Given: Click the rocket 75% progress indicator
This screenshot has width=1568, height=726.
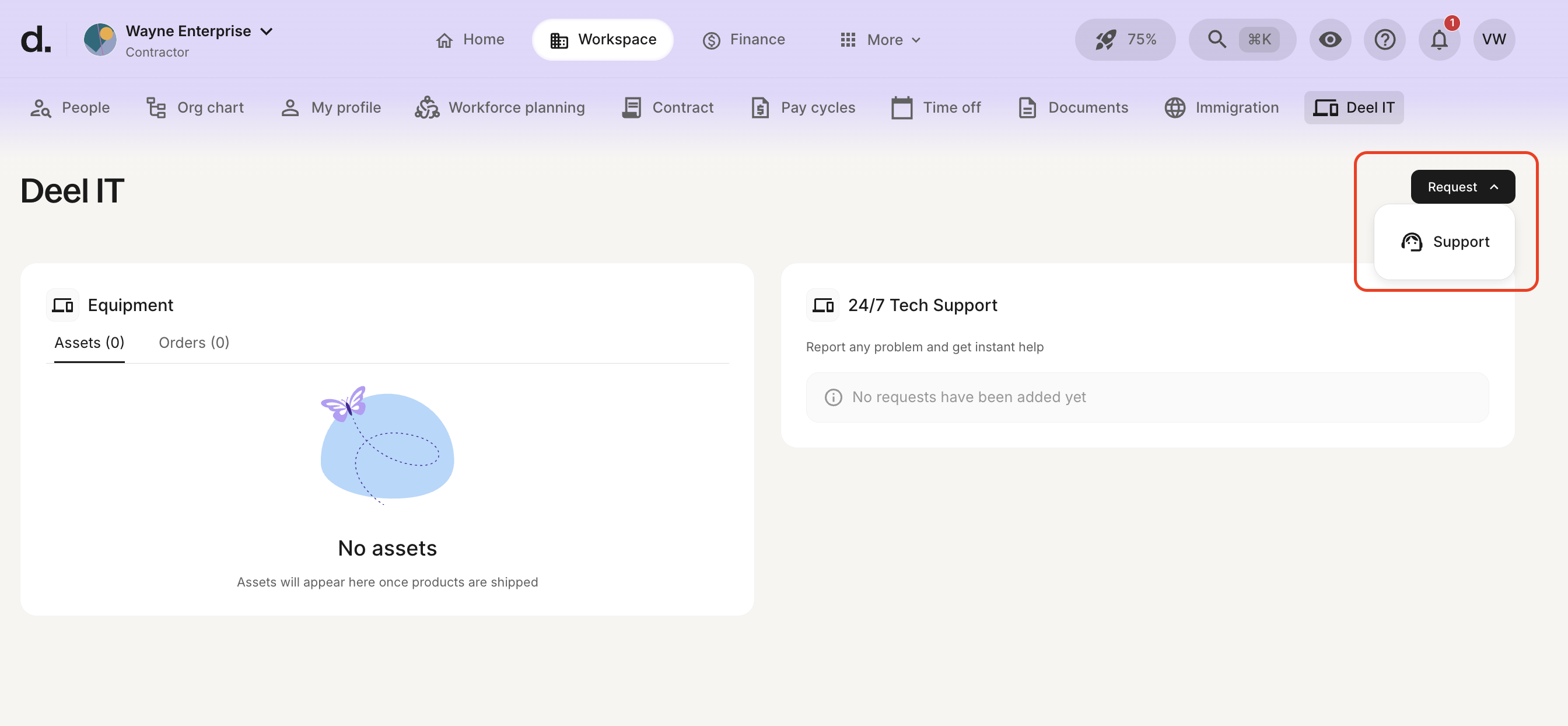Looking at the screenshot, I should tap(1125, 40).
